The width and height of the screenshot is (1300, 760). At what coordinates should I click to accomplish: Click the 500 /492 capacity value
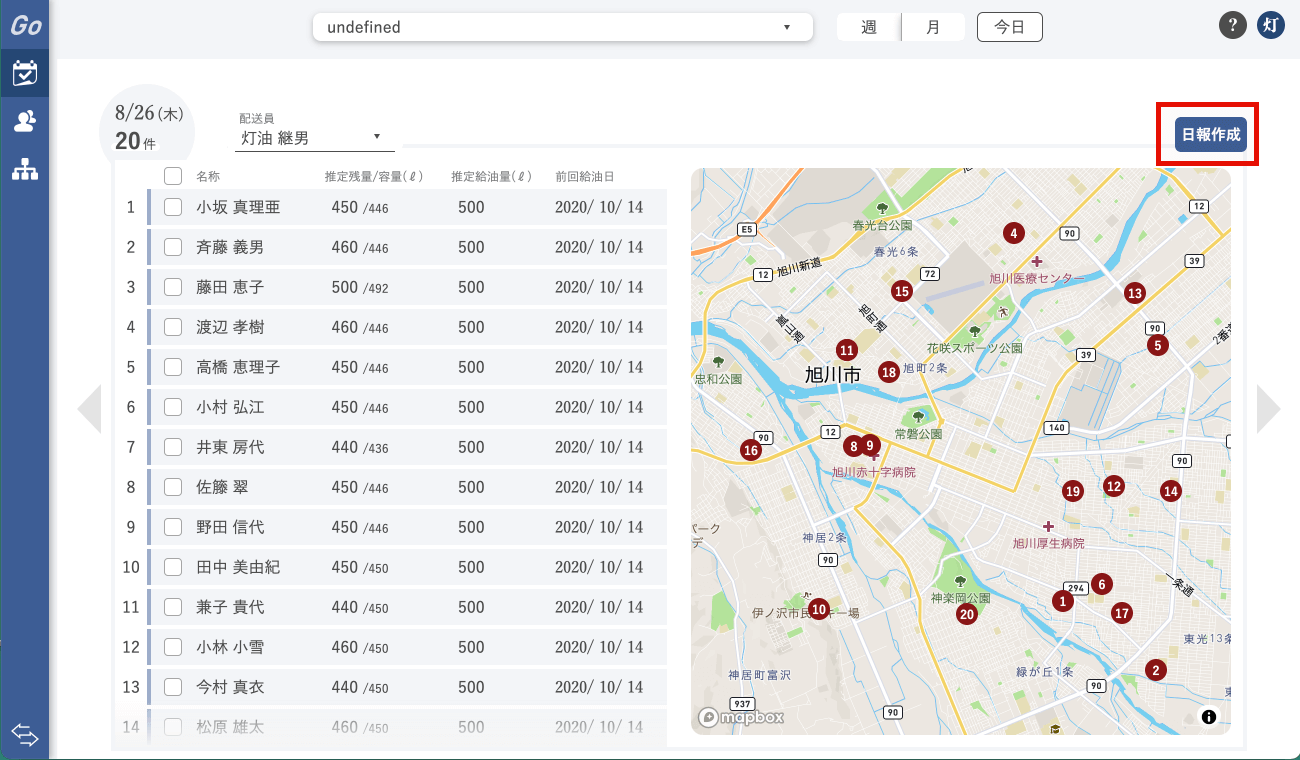pyautogui.click(x=359, y=287)
